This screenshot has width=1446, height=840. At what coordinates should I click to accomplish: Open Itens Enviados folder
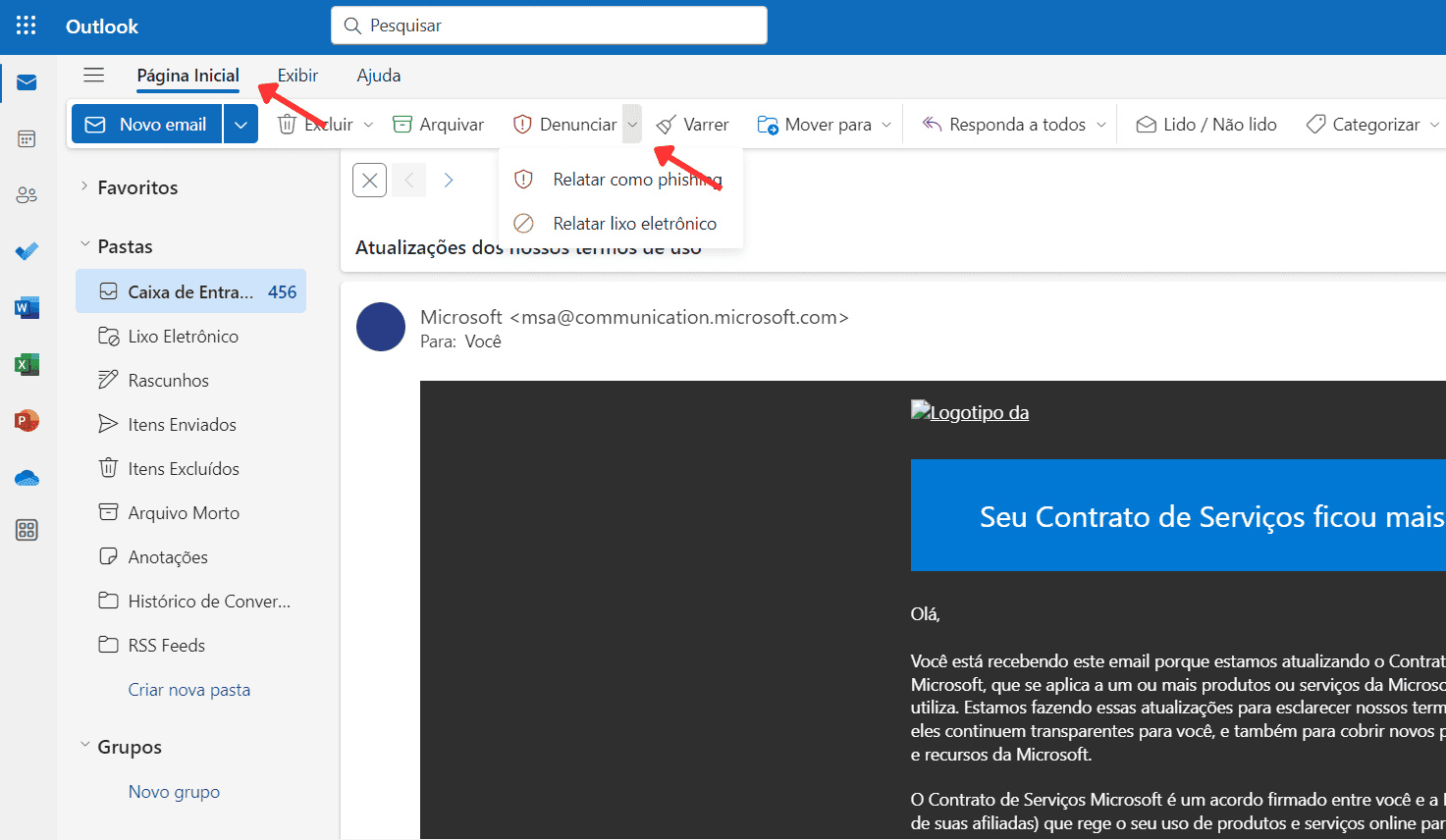190,424
